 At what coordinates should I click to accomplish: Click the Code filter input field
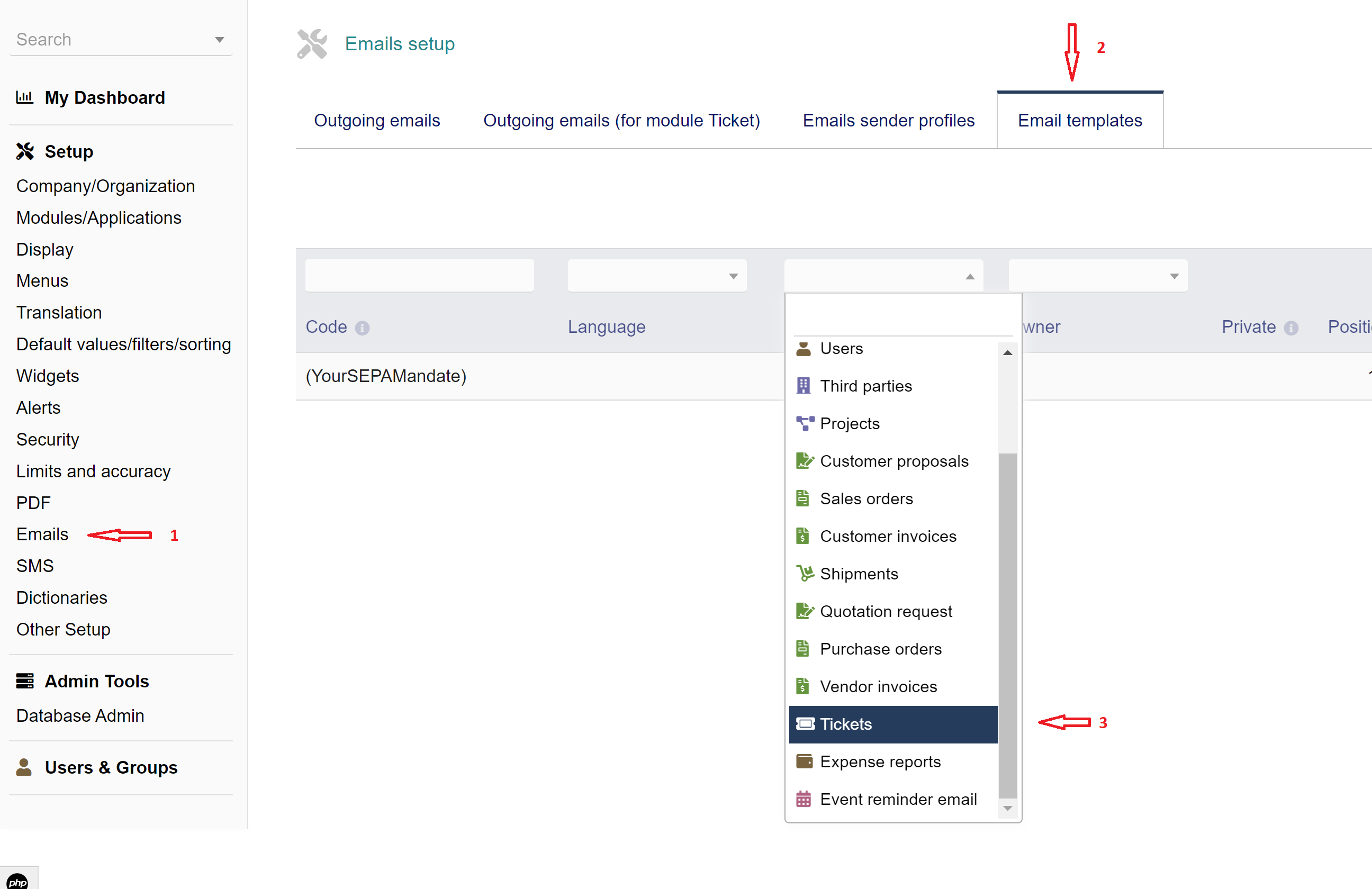click(419, 275)
